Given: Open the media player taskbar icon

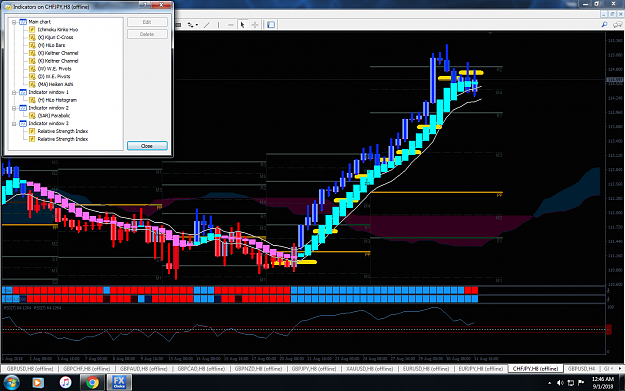Looking at the screenshot, I should (38, 383).
